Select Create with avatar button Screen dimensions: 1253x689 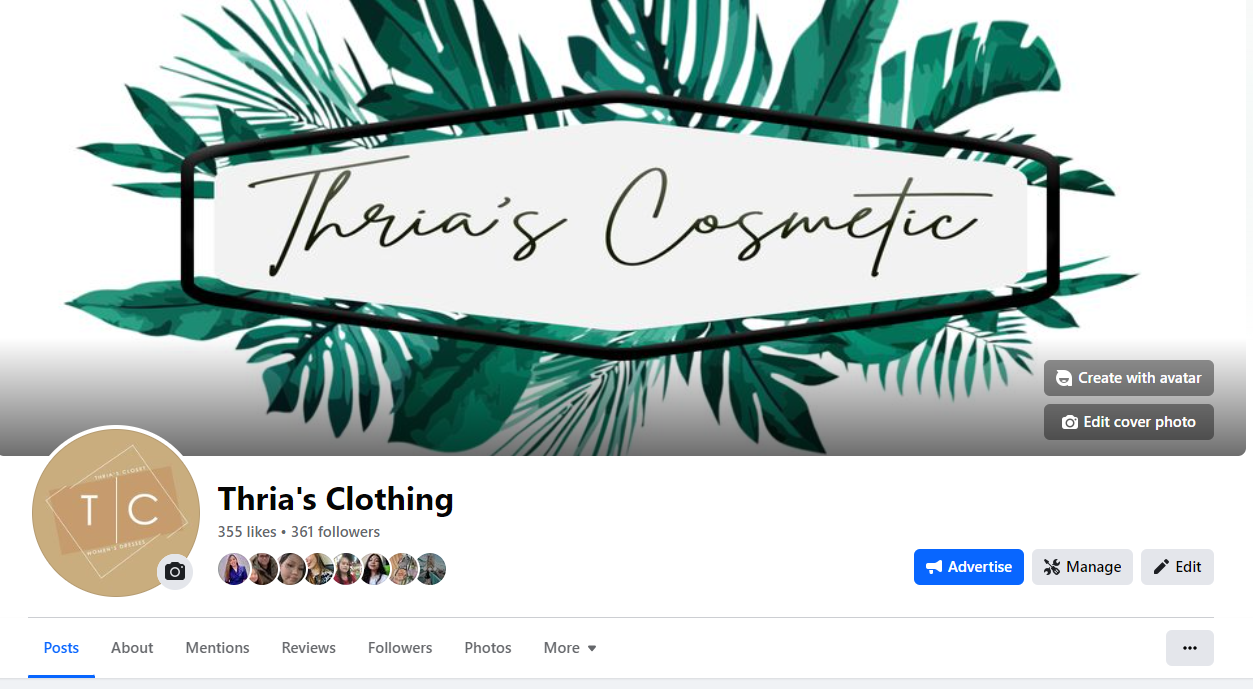coord(1129,378)
